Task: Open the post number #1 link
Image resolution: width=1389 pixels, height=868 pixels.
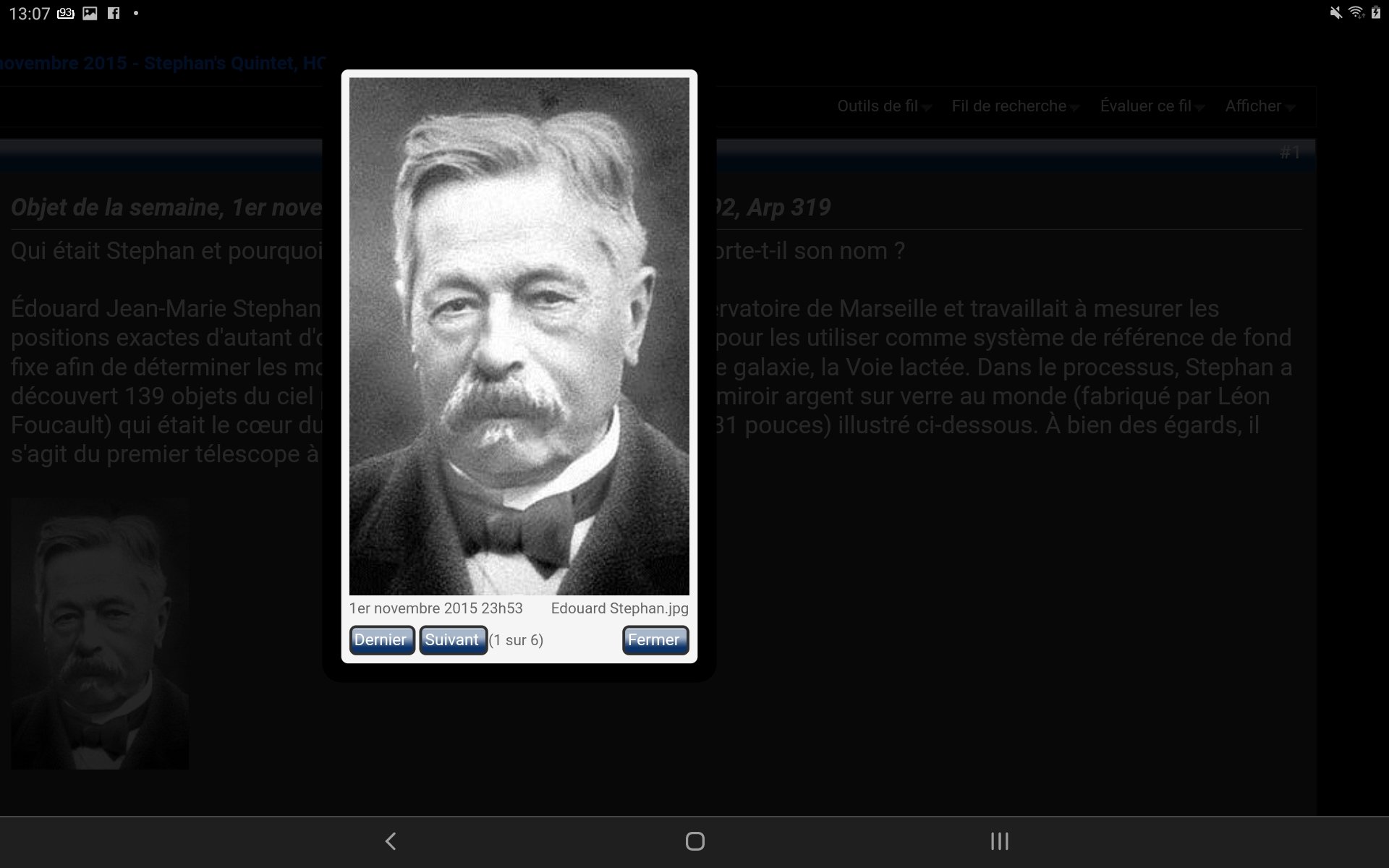Action: coord(1290,153)
